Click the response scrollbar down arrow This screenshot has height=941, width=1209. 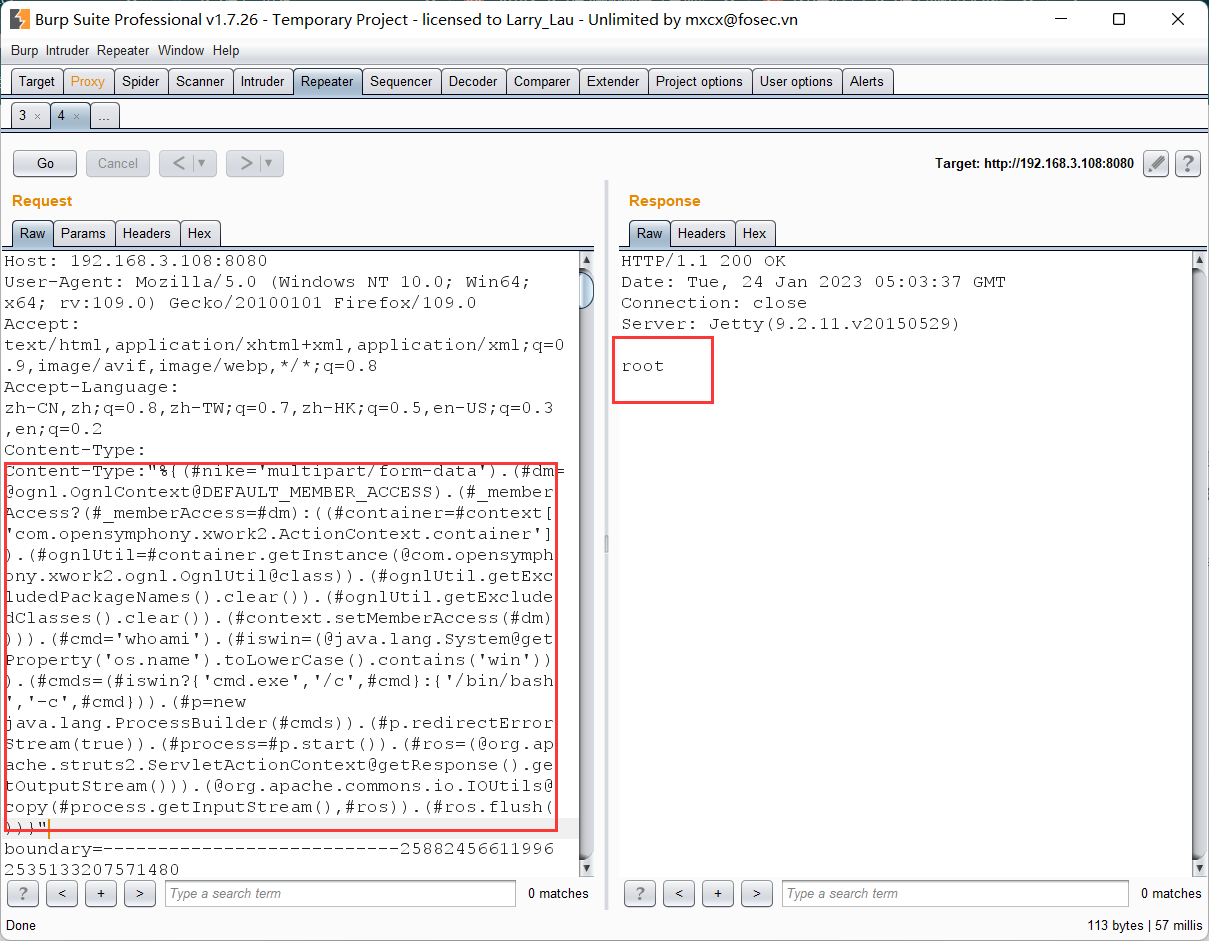[x=1198, y=868]
